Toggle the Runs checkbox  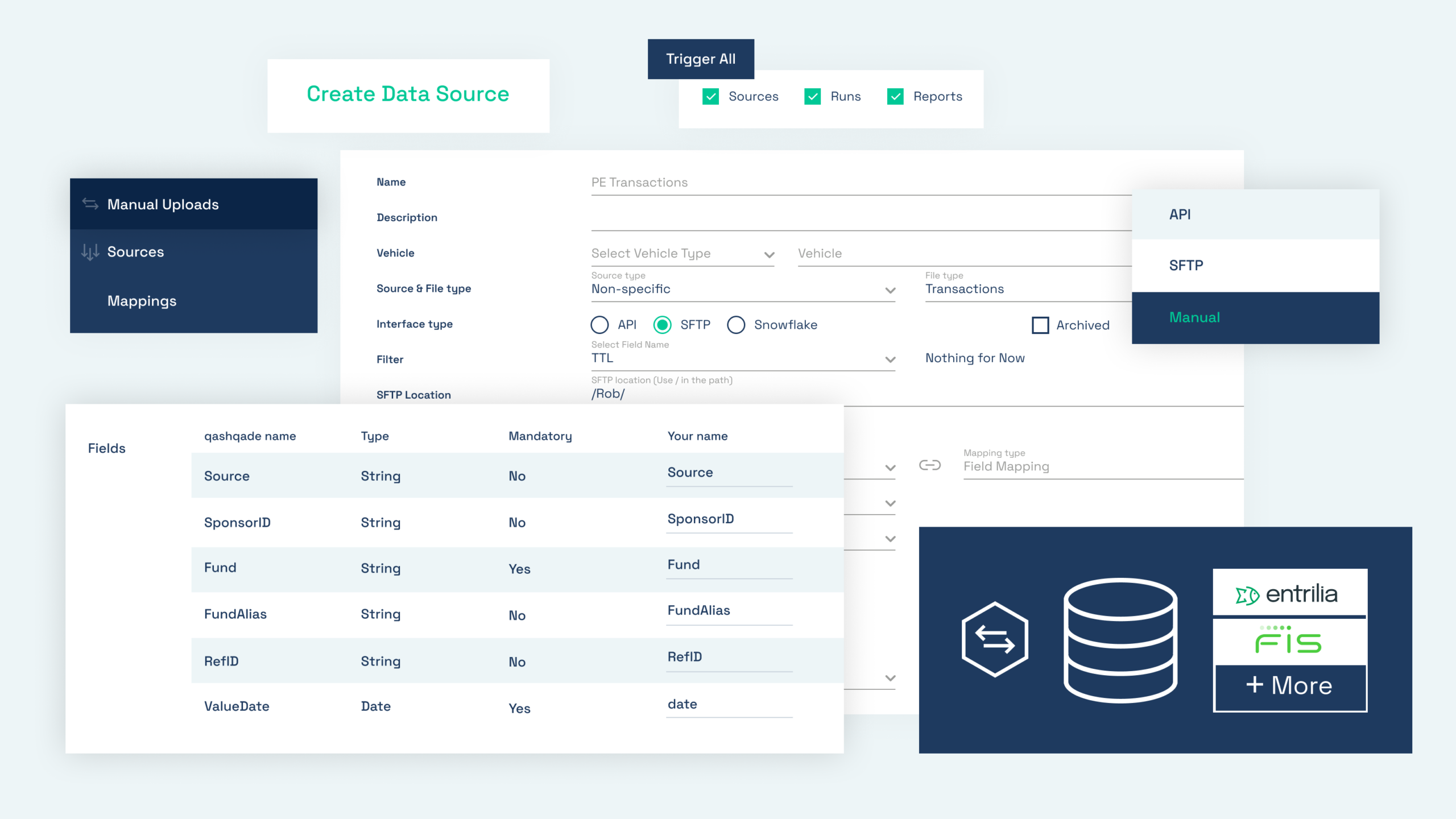click(812, 97)
